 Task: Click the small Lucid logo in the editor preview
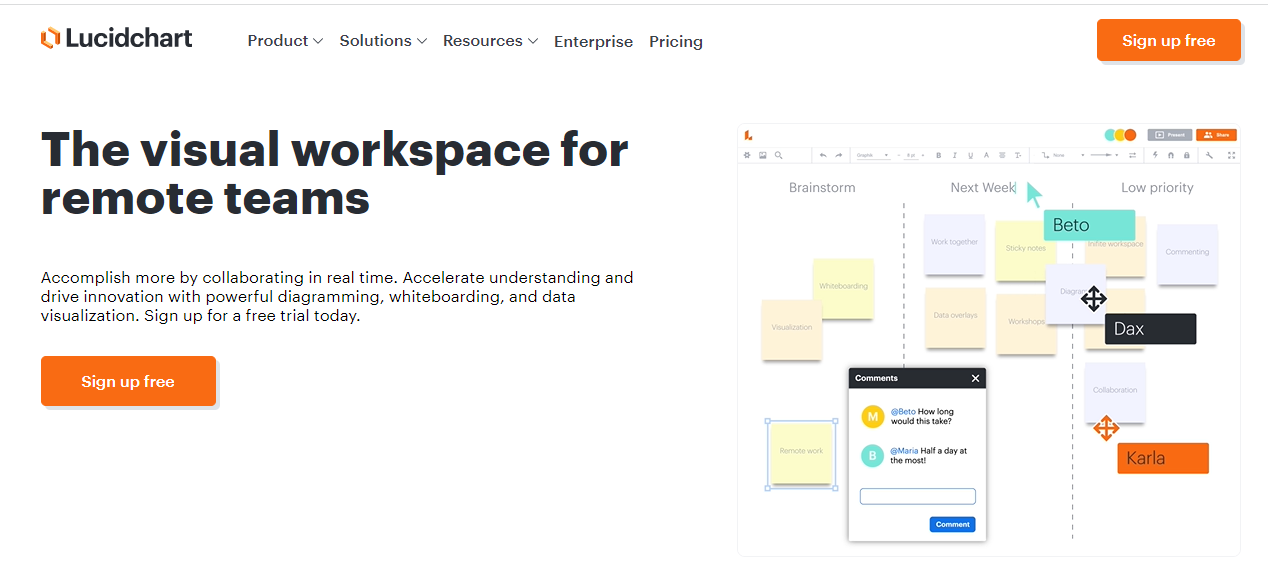748,135
